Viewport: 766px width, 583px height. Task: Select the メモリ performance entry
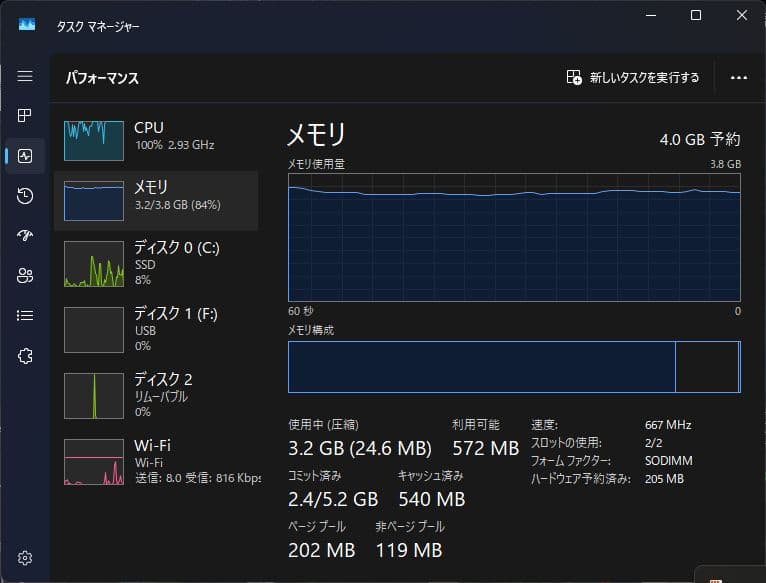[156, 201]
